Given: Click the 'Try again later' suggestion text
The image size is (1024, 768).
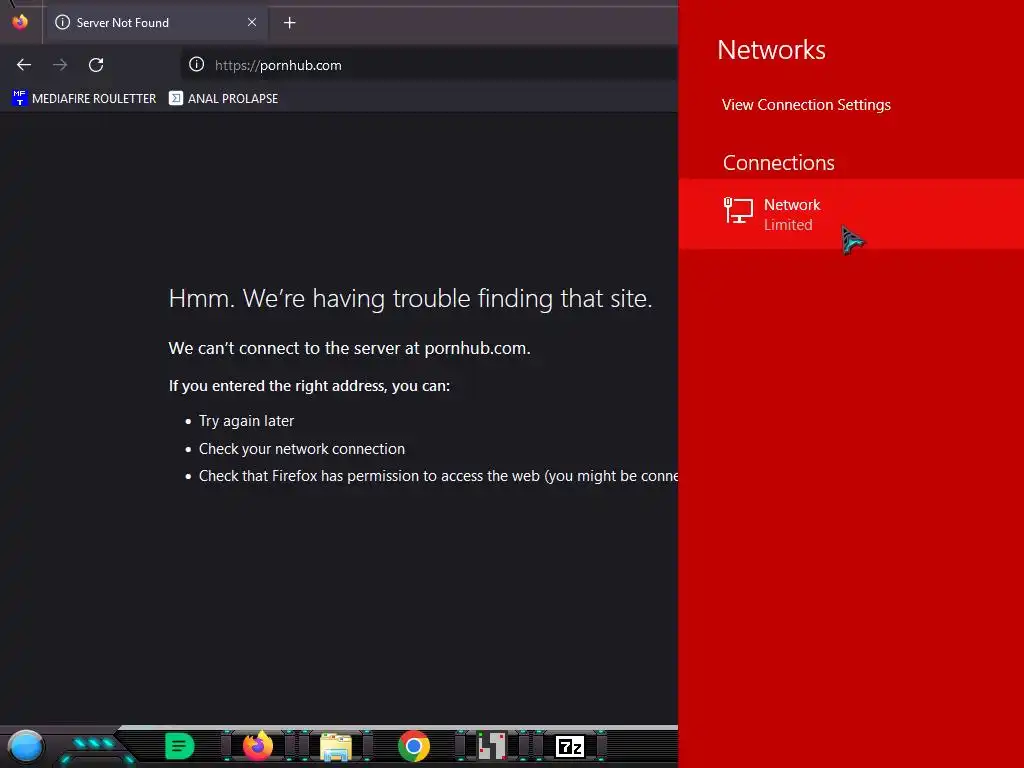Looking at the screenshot, I should (x=246, y=421).
